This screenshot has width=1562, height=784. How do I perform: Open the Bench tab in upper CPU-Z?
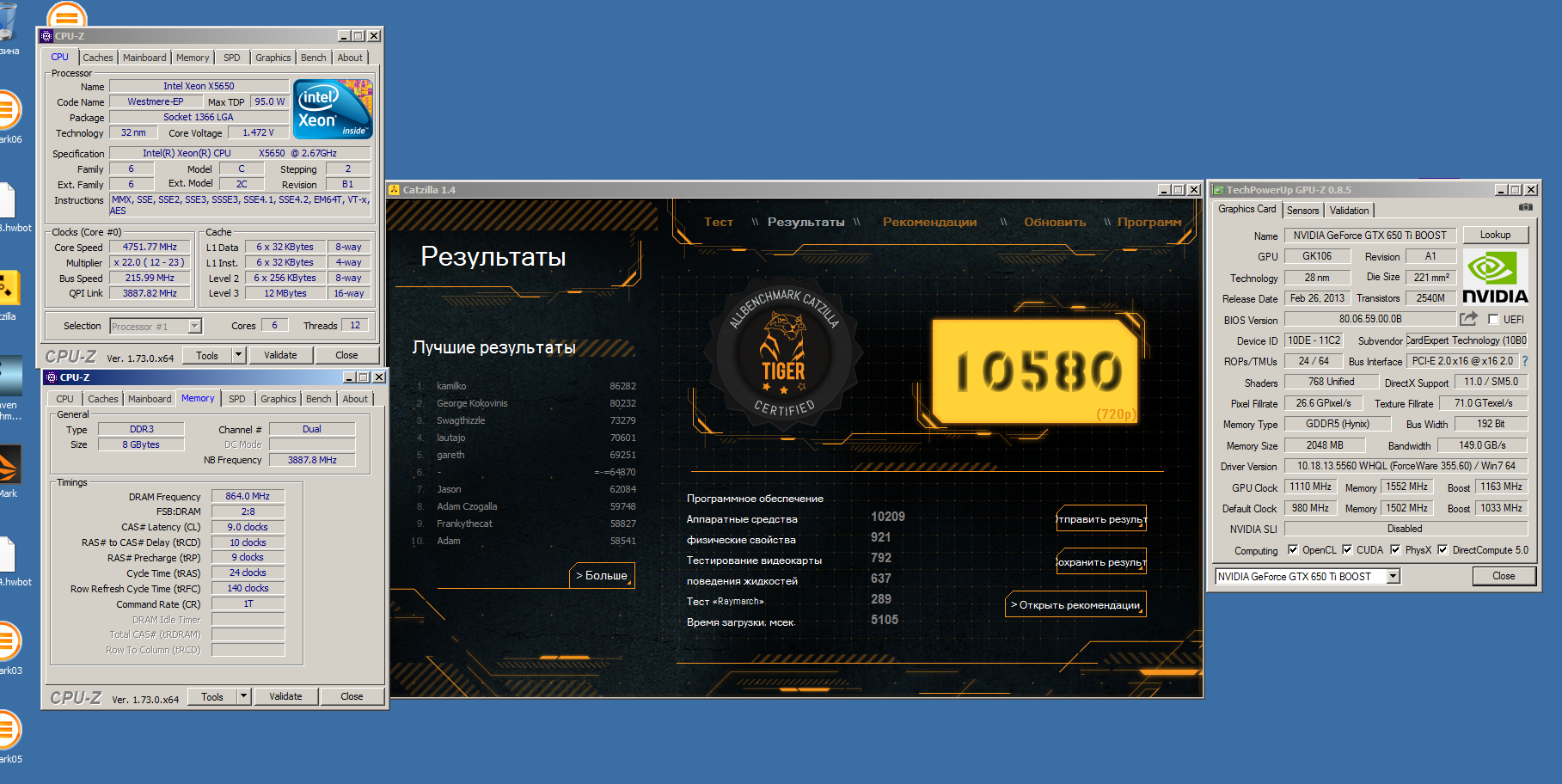pyautogui.click(x=313, y=58)
